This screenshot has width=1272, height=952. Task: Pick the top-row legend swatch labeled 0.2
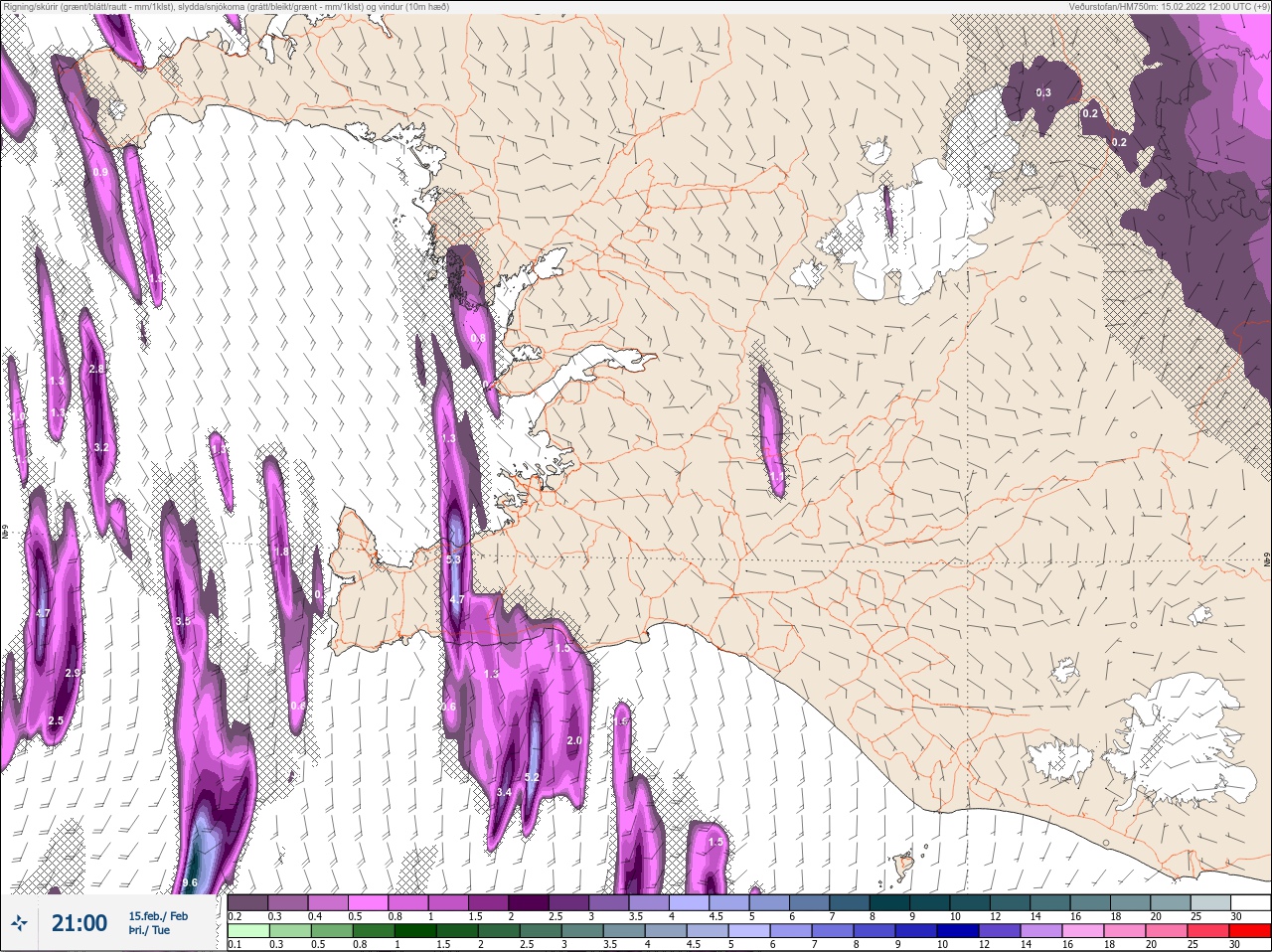tap(247, 902)
